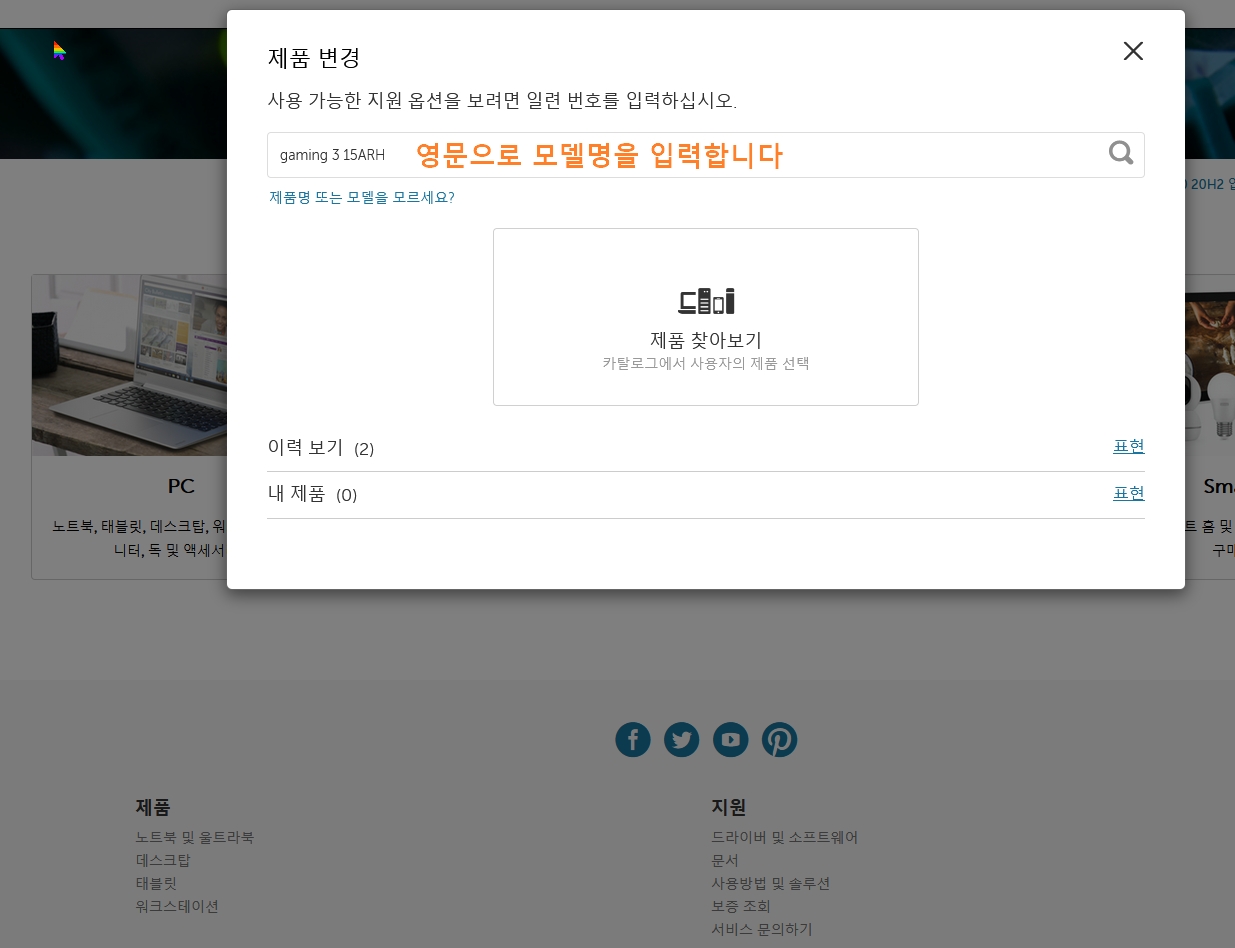Open the 워크스테이션 link
The width and height of the screenshot is (1235, 948).
[176, 906]
